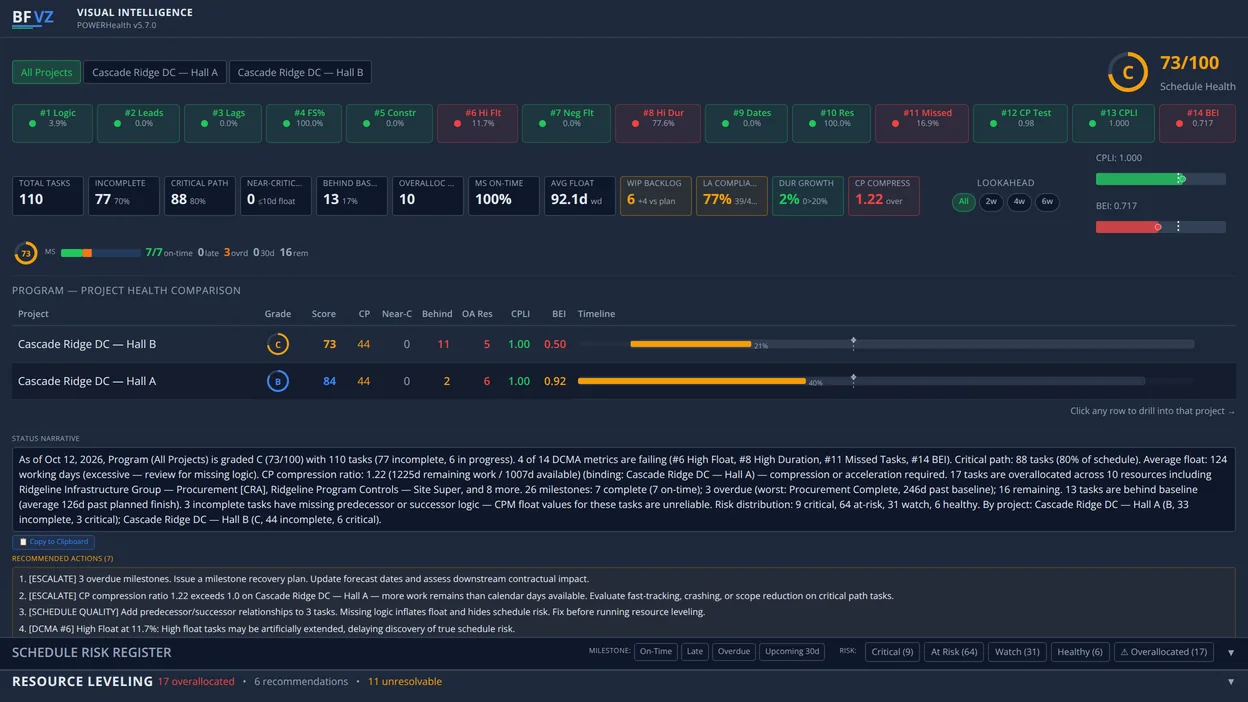Screen dimensions: 1248x702
Task: Open the #11 Missed metric card
Action: (x=921, y=123)
